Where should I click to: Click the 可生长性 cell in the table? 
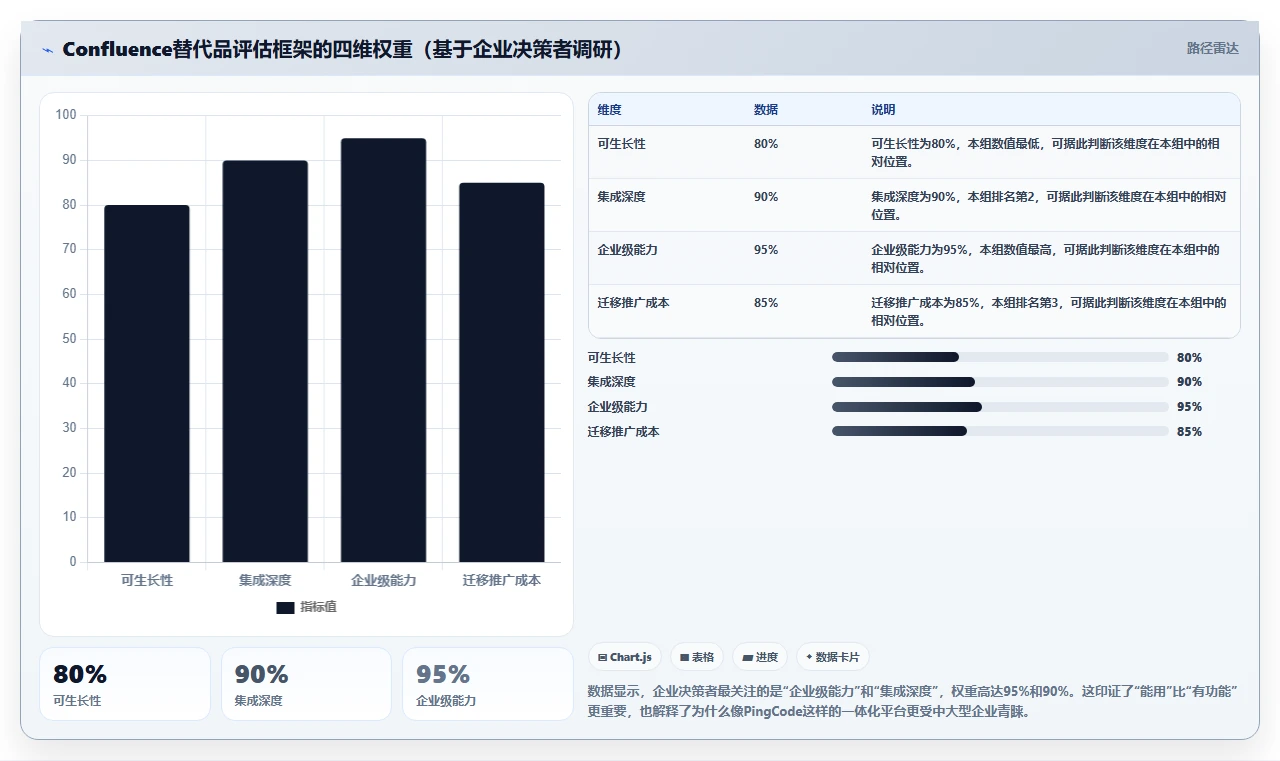(622, 144)
